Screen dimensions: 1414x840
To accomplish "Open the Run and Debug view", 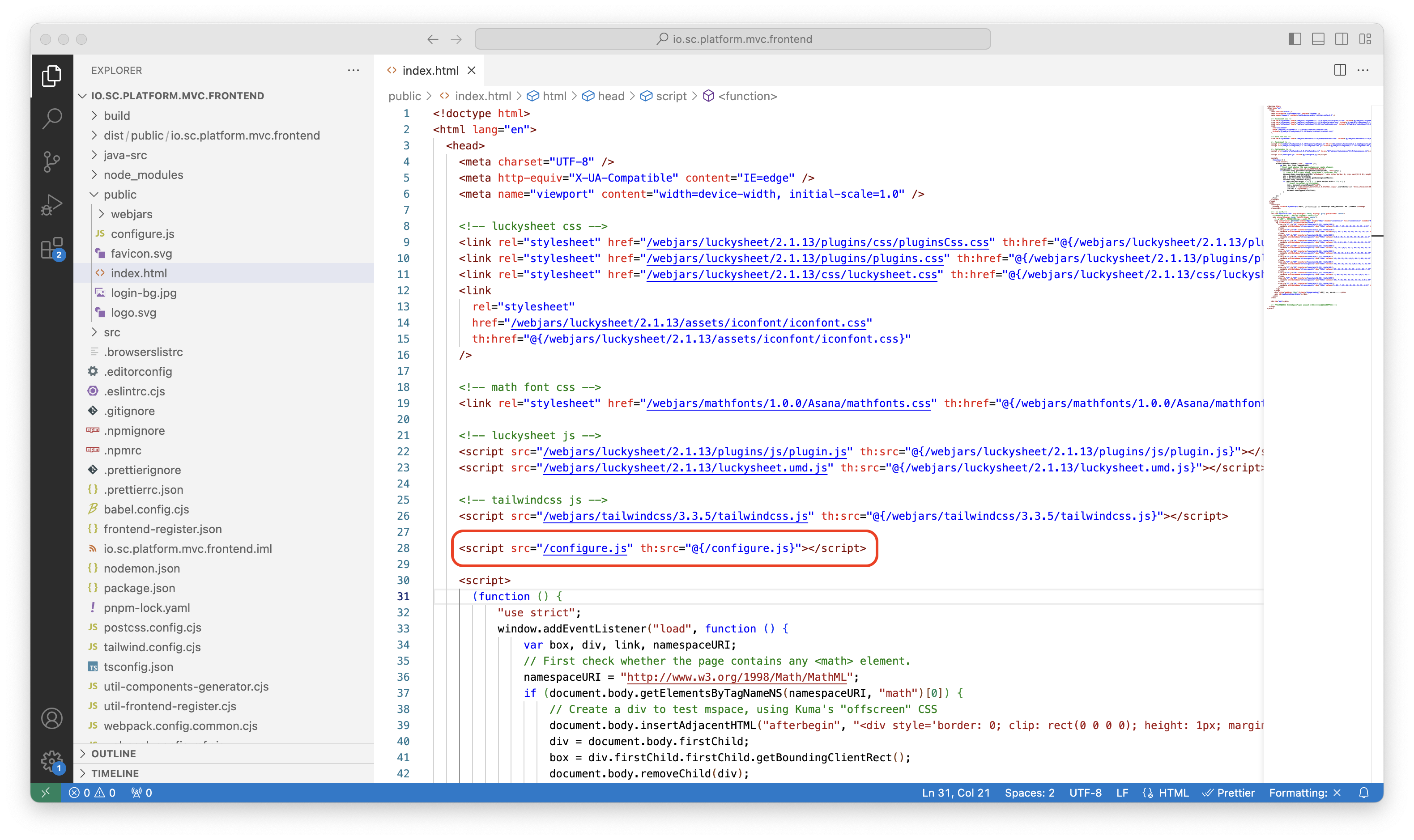I will pos(51,205).
